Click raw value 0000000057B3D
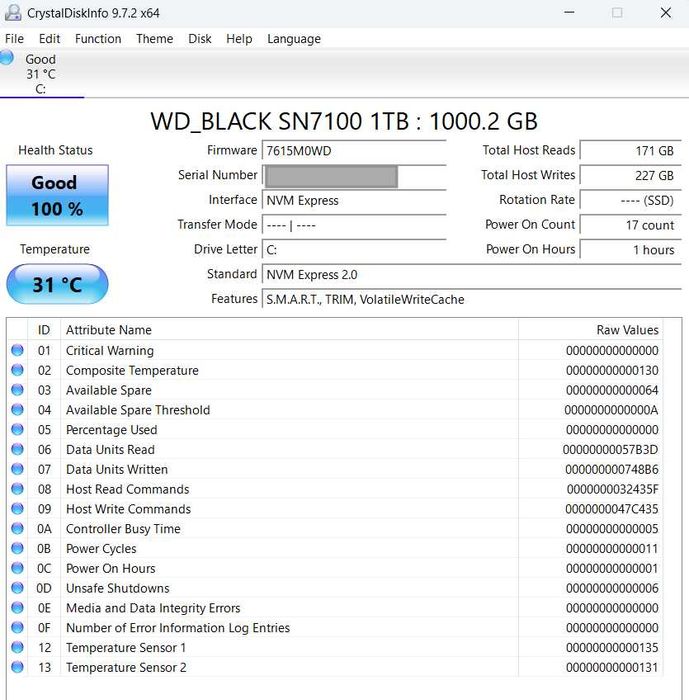 [610, 450]
